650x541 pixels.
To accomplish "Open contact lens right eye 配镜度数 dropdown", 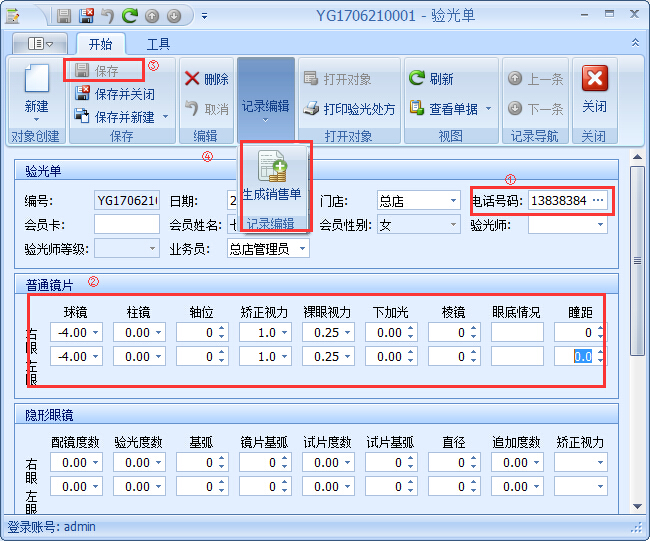I will 96,462.
